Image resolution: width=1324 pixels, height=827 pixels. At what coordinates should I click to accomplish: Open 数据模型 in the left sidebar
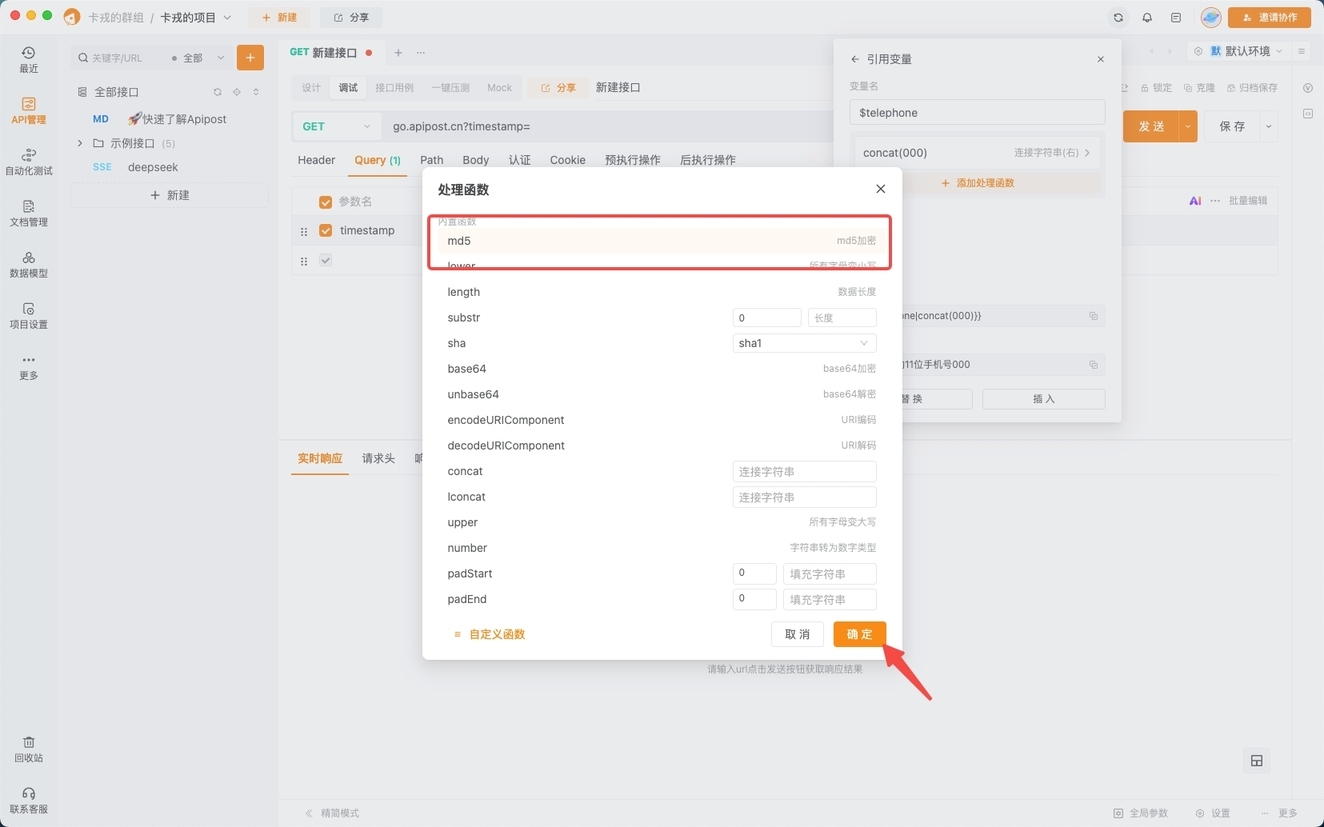[x=28, y=264]
